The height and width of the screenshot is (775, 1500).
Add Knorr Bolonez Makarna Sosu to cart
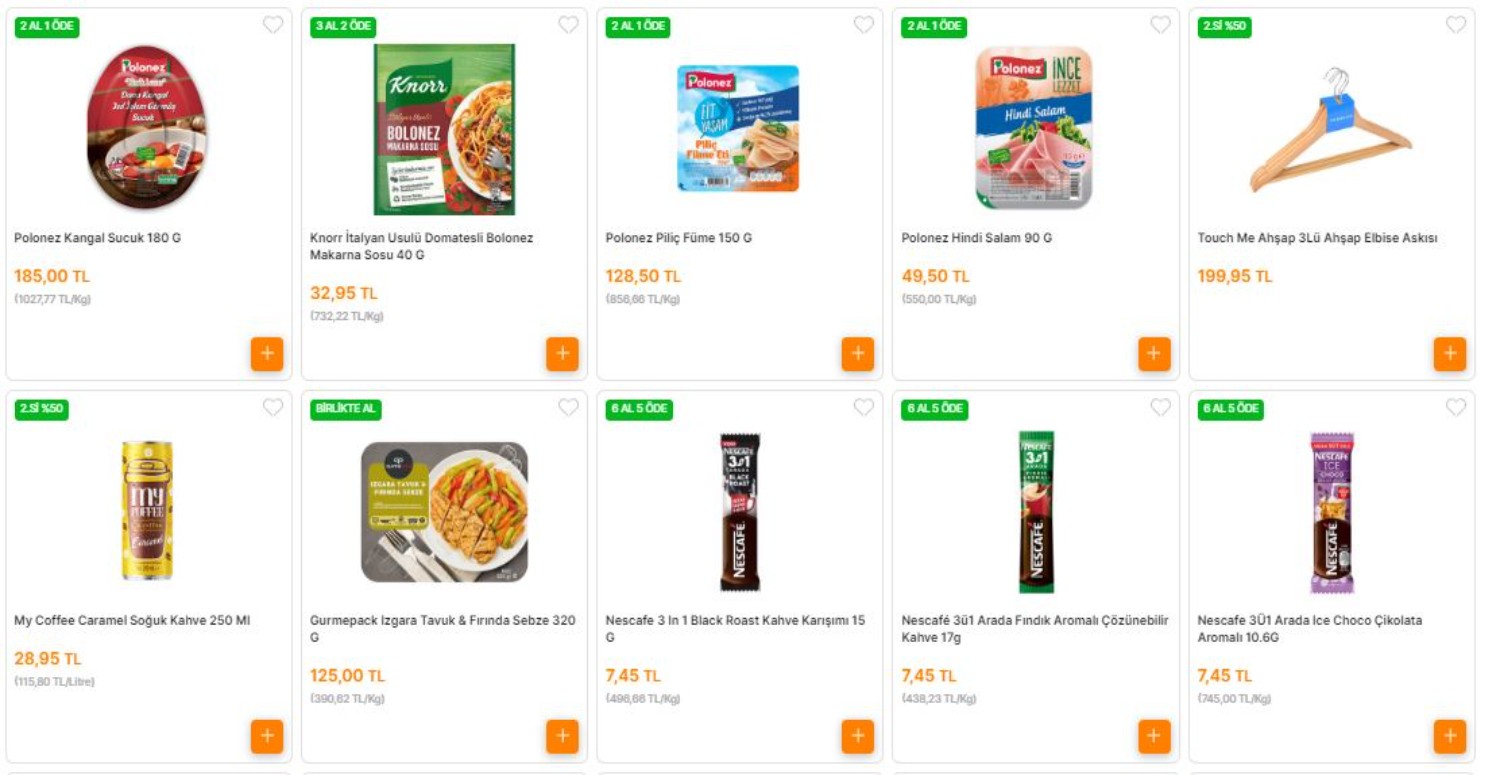click(x=563, y=354)
